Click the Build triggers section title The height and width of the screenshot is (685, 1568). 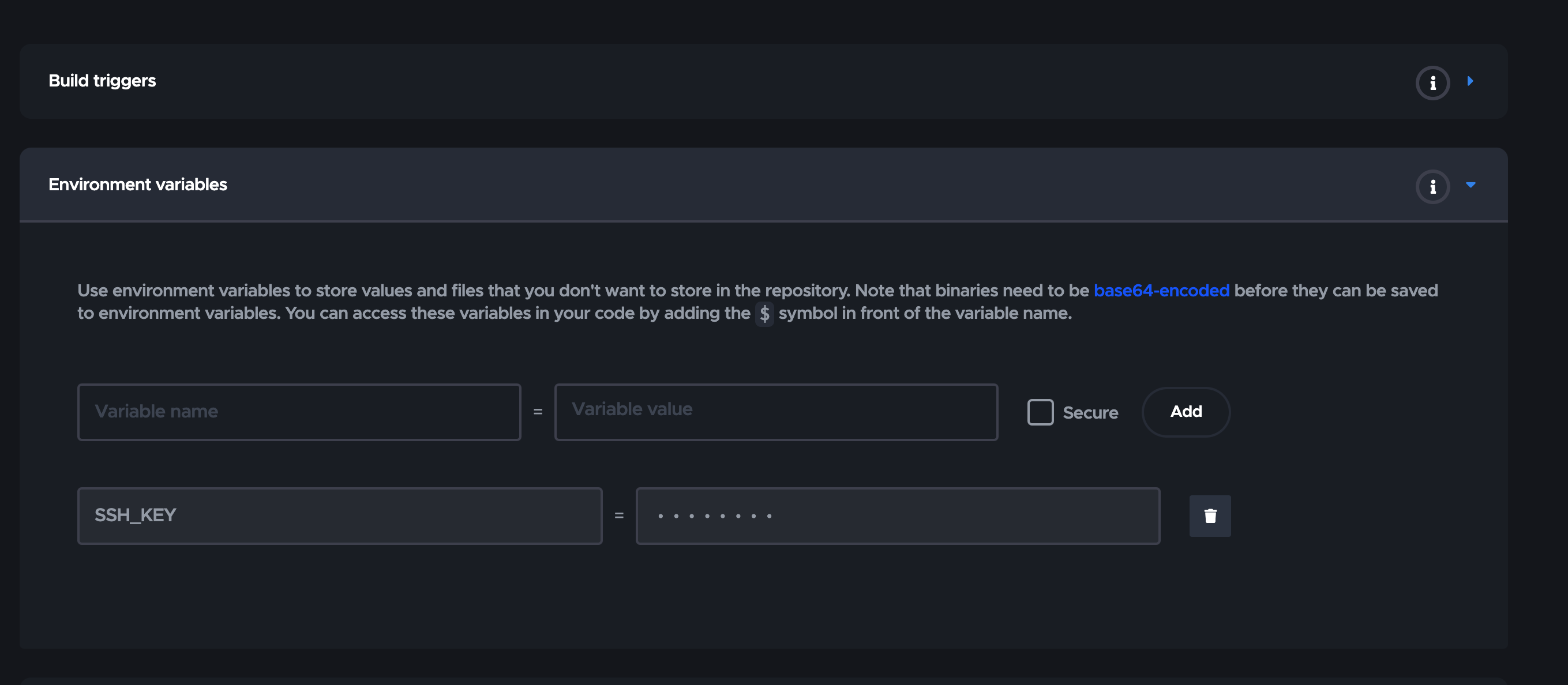pos(102,81)
